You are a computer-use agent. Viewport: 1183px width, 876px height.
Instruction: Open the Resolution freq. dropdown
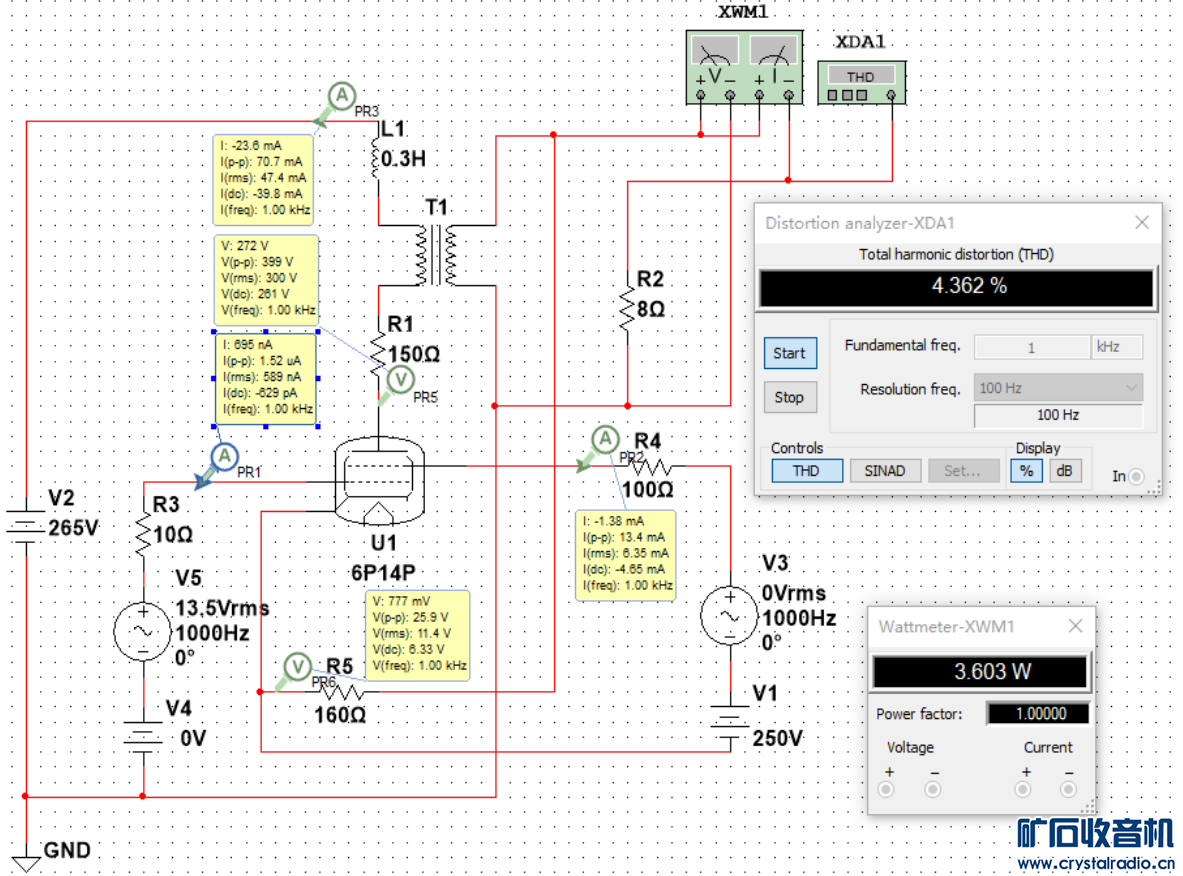1058,388
